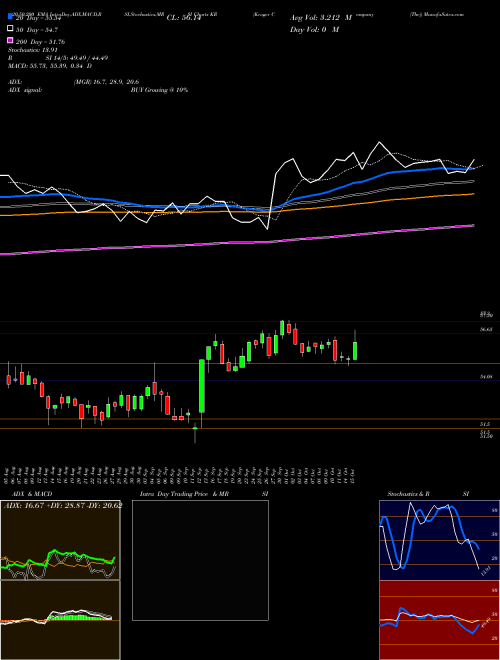This screenshot has height=660, width=500.
Task: Click the blue Stochastics chart panel
Action: coord(439,540)
